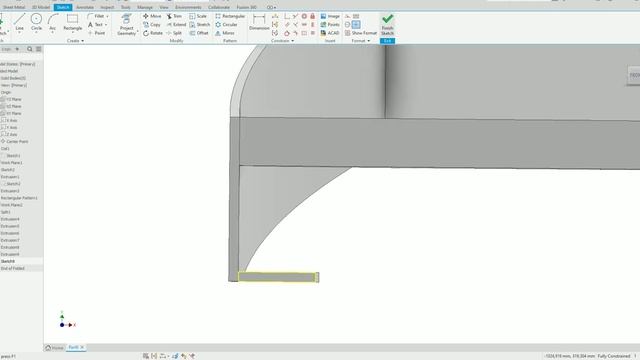Apply the Mirror pattern tool
This screenshot has height=360, width=640.
(x=225, y=33)
